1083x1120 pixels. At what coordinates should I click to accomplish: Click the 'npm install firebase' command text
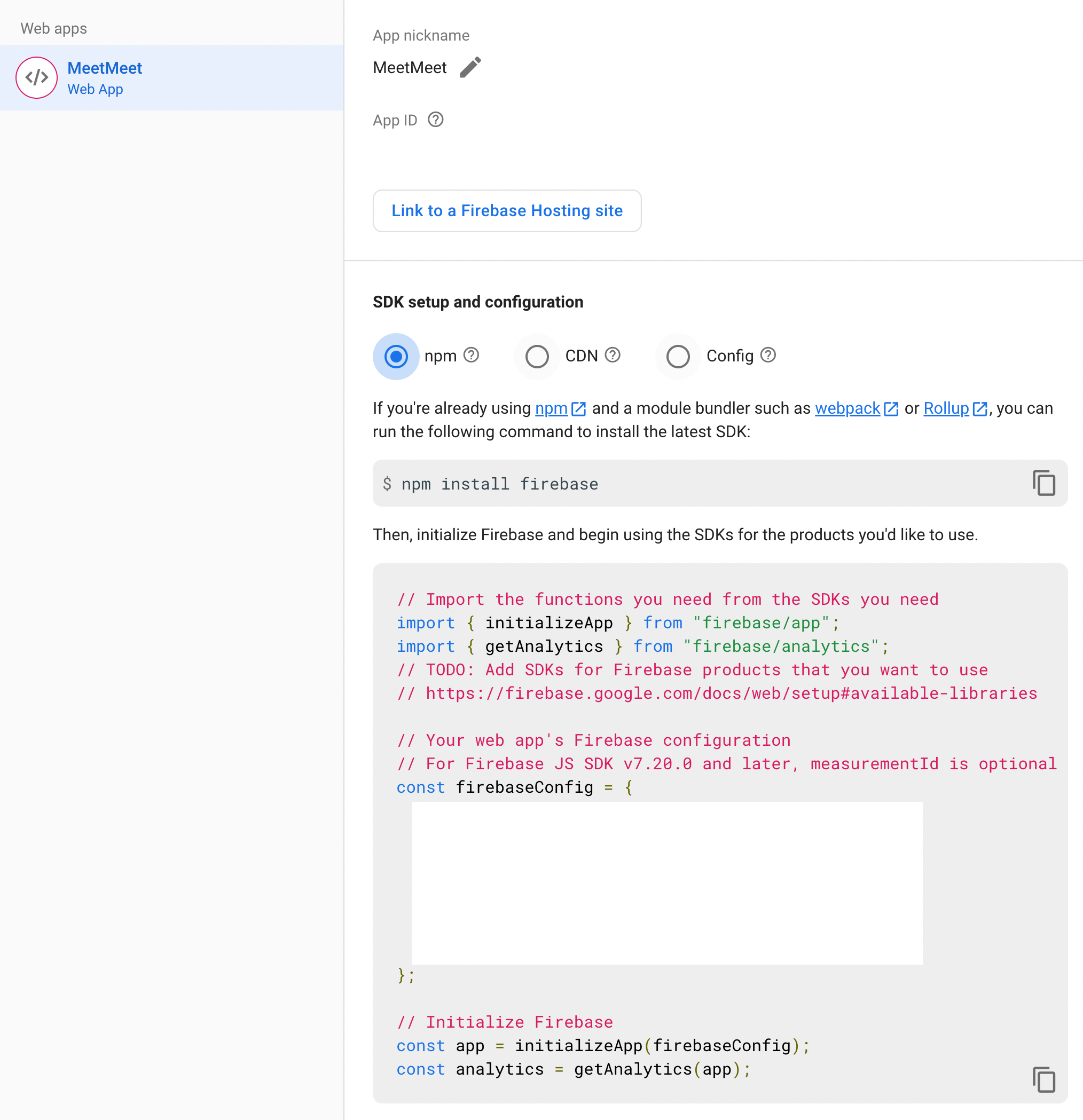click(x=499, y=484)
